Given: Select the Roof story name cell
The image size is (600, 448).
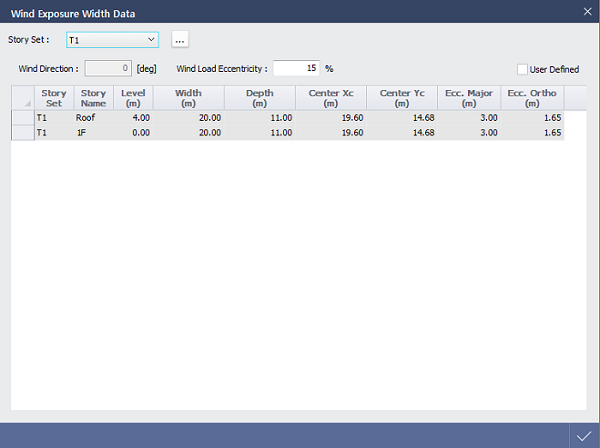Looking at the screenshot, I should pyautogui.click(x=93, y=117).
